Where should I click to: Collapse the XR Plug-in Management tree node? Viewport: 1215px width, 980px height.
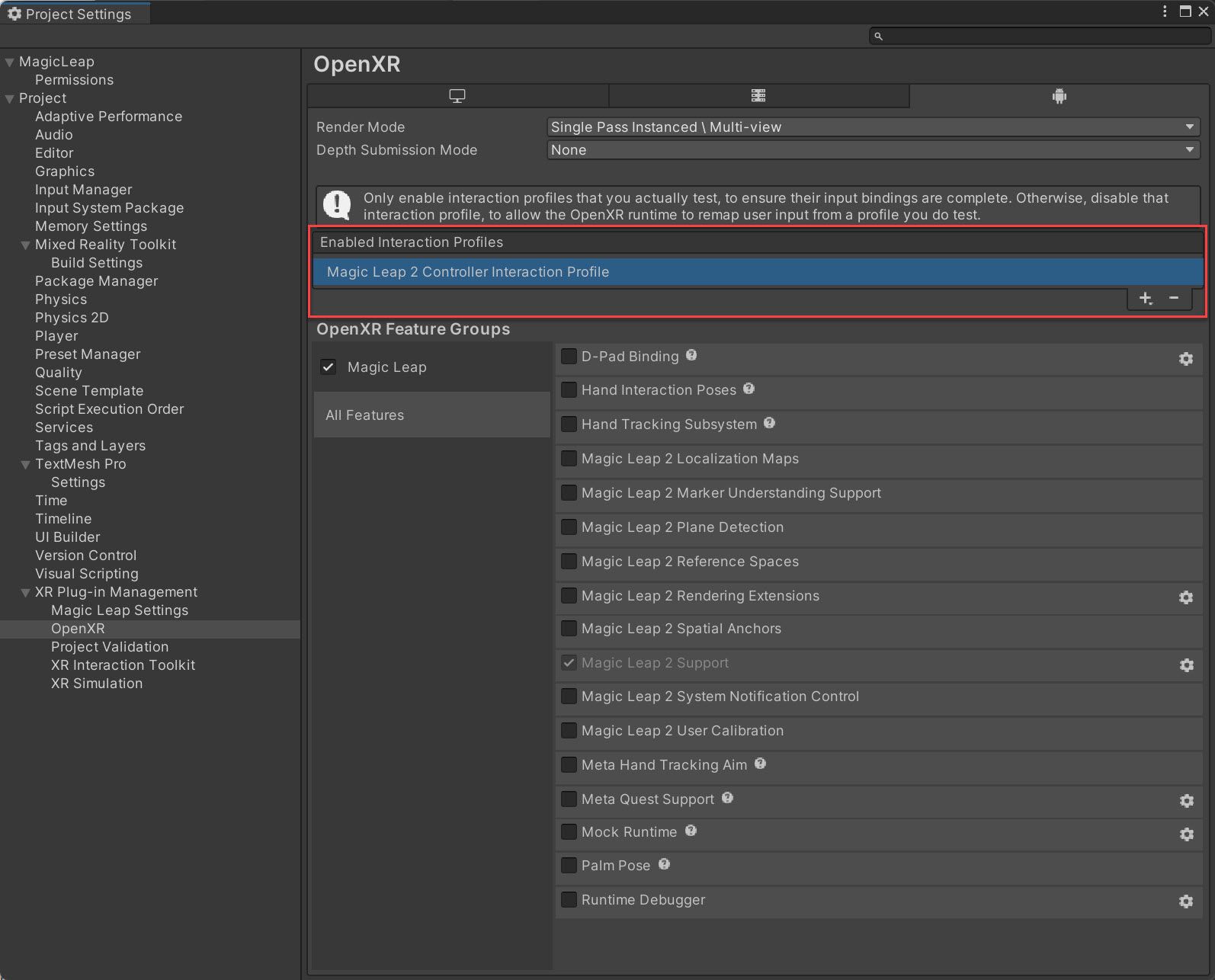pyautogui.click(x=25, y=592)
